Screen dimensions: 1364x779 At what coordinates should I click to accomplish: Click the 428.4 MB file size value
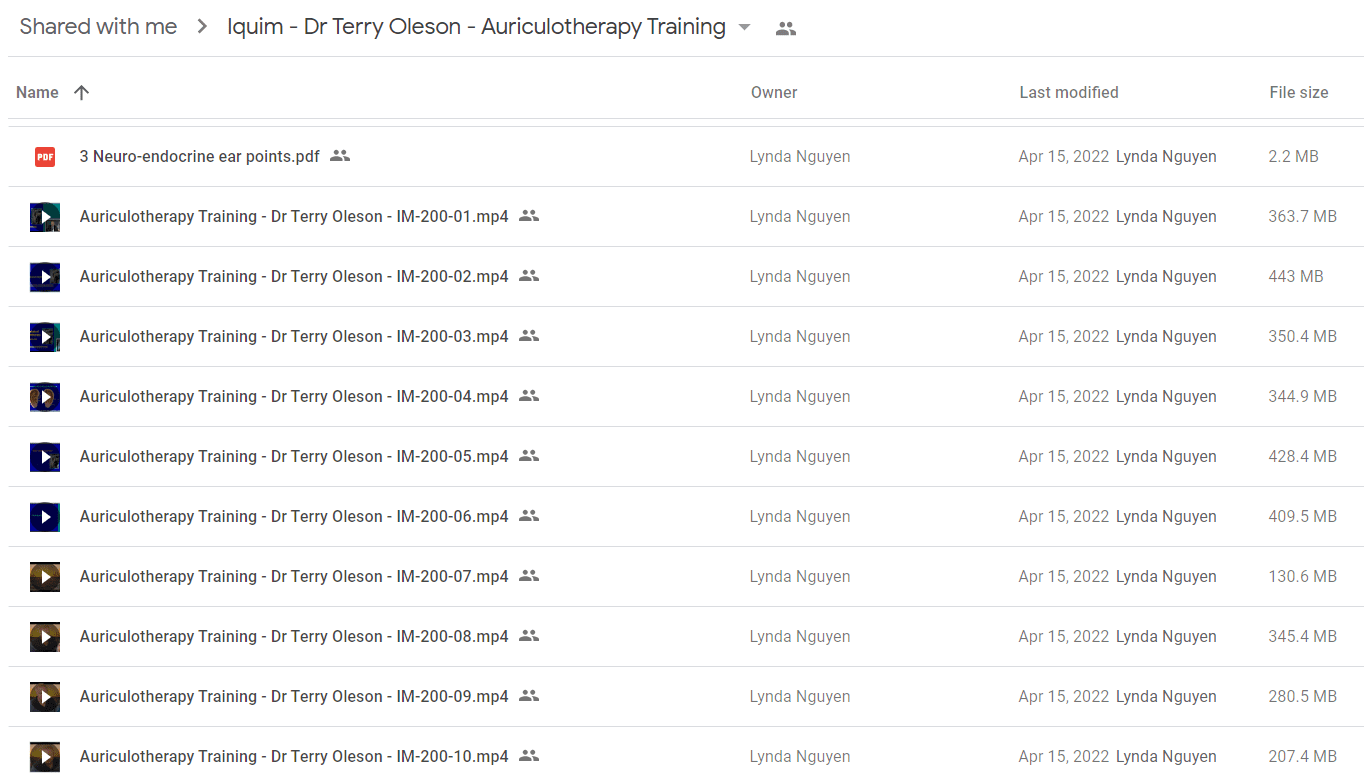(x=1302, y=456)
